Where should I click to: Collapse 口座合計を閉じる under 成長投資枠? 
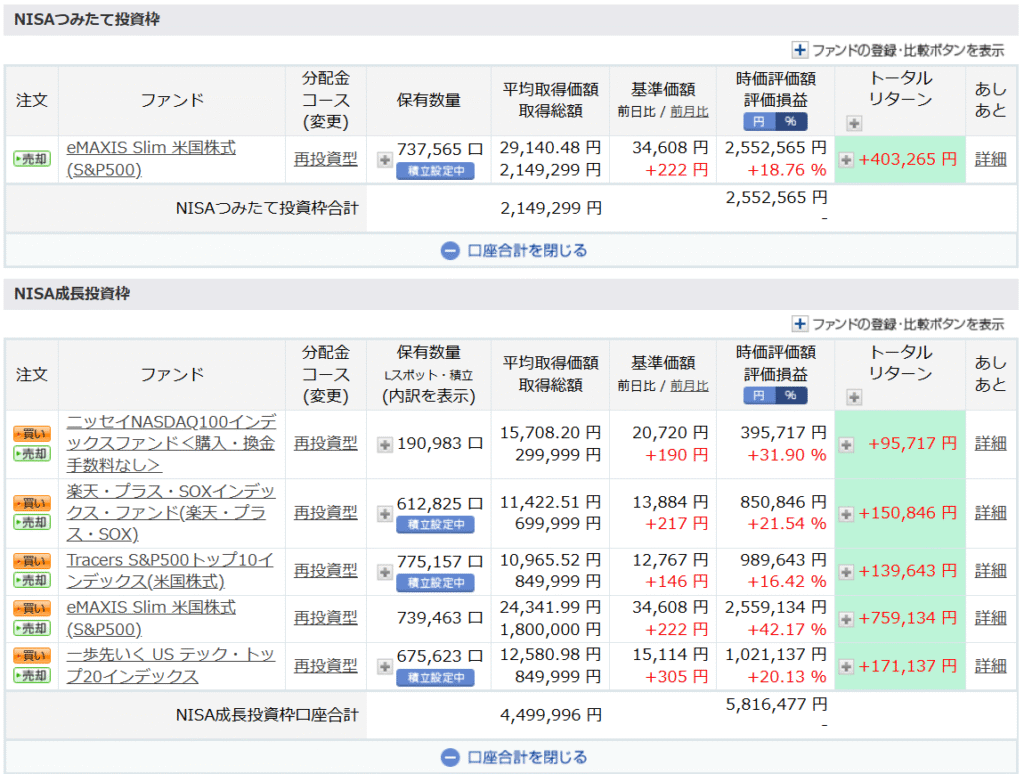(x=514, y=757)
